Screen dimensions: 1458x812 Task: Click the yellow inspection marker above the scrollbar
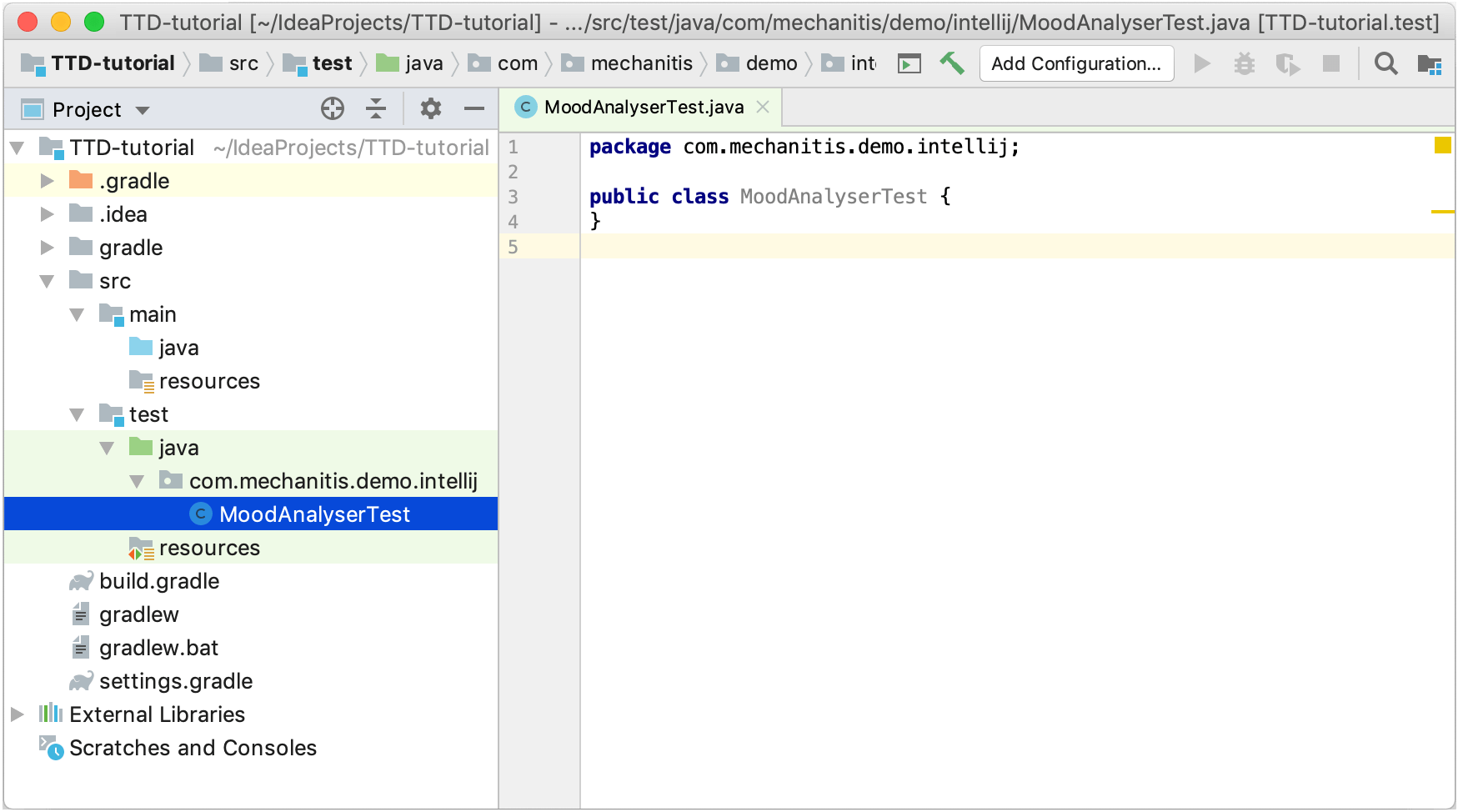[x=1444, y=145]
